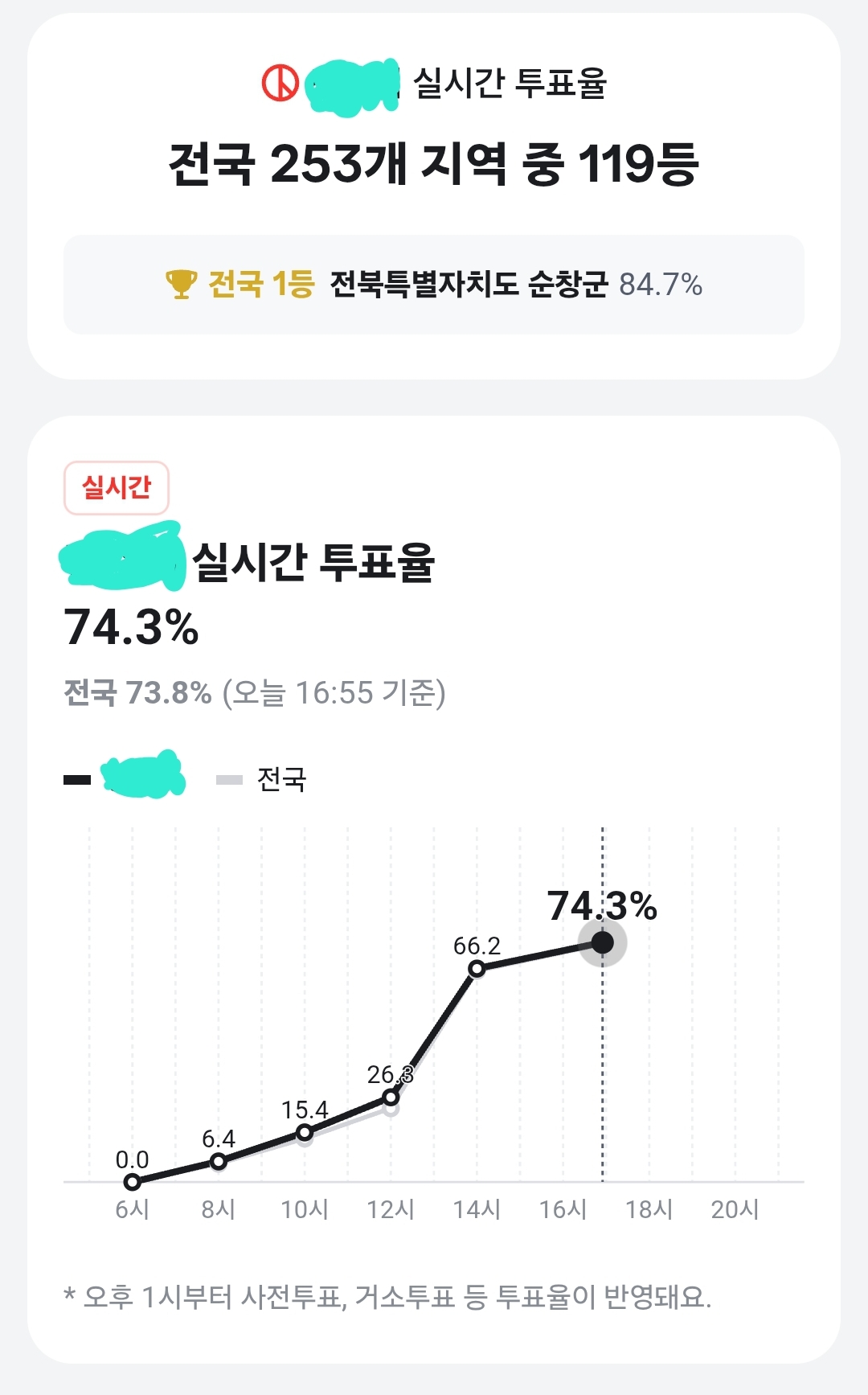
Task: Tap the 전국 253개 지역 중 119등 heading
Action: tap(434, 165)
